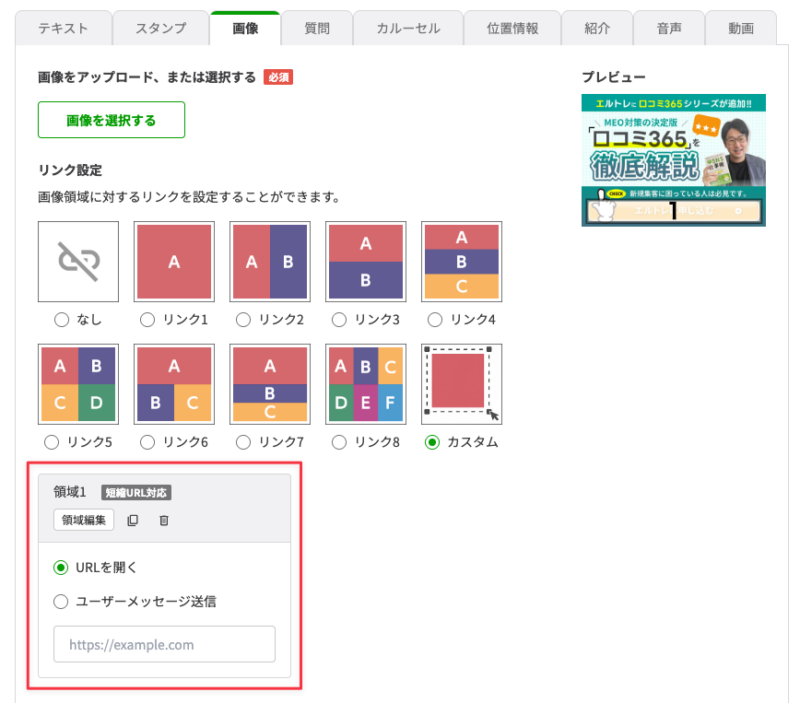This screenshot has width=800, height=703.
Task: Switch to the カルーセル tab
Action: (408, 29)
